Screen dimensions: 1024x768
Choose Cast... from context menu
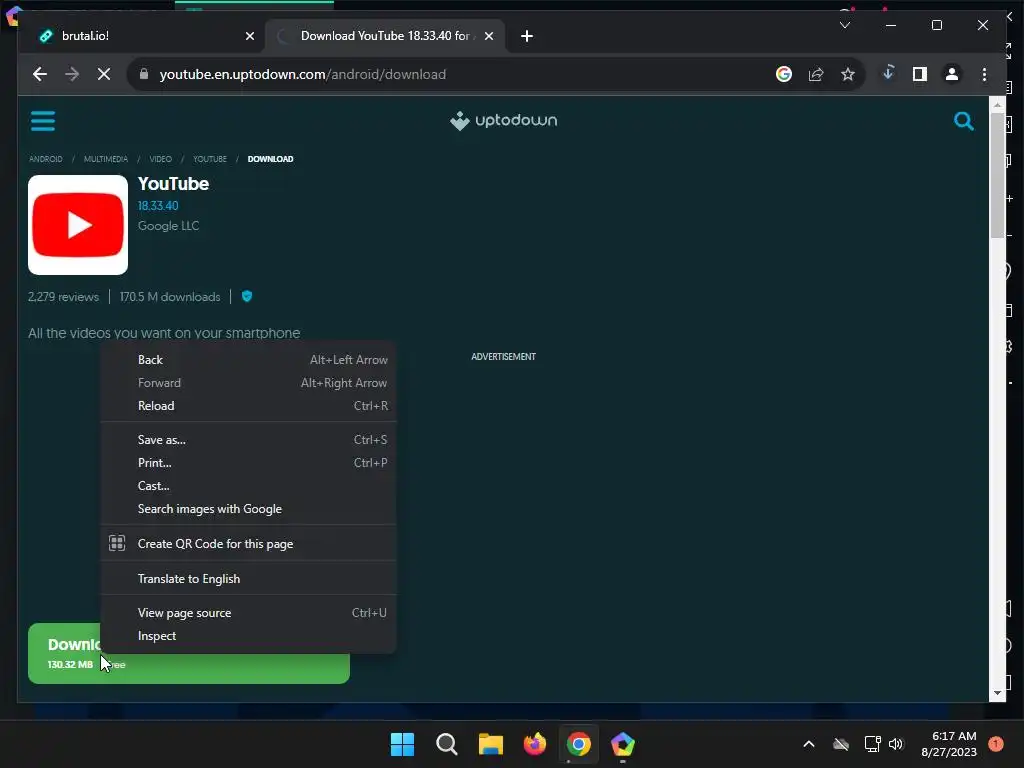tap(249, 486)
